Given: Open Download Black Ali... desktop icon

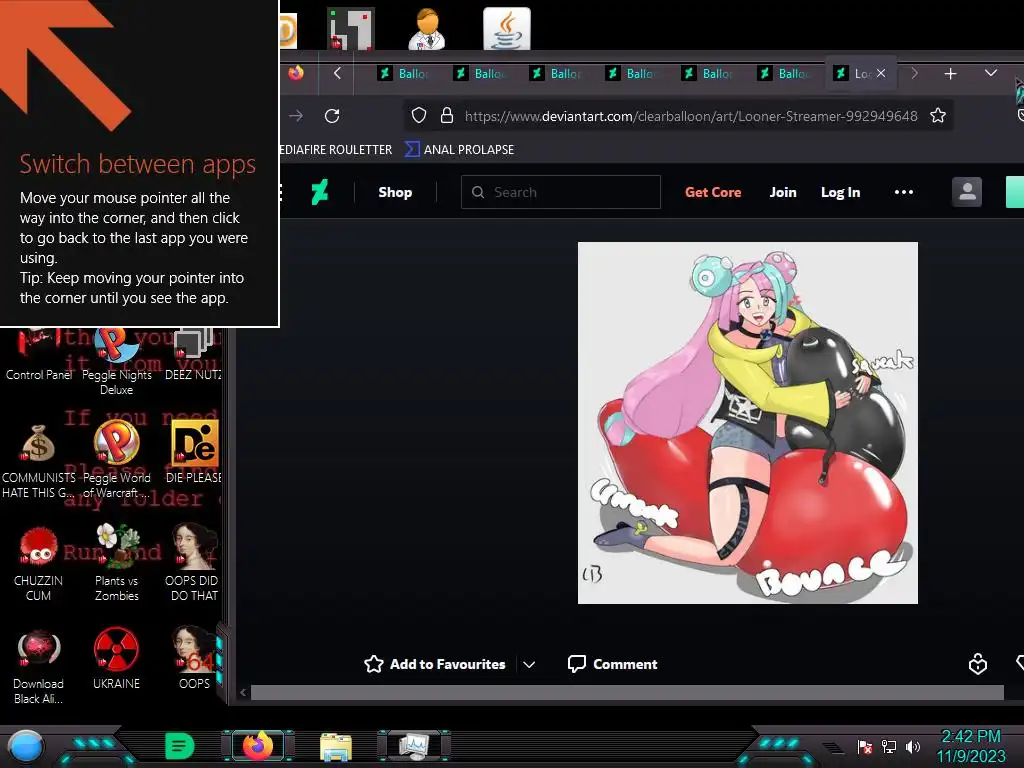Looking at the screenshot, I should point(38,667).
